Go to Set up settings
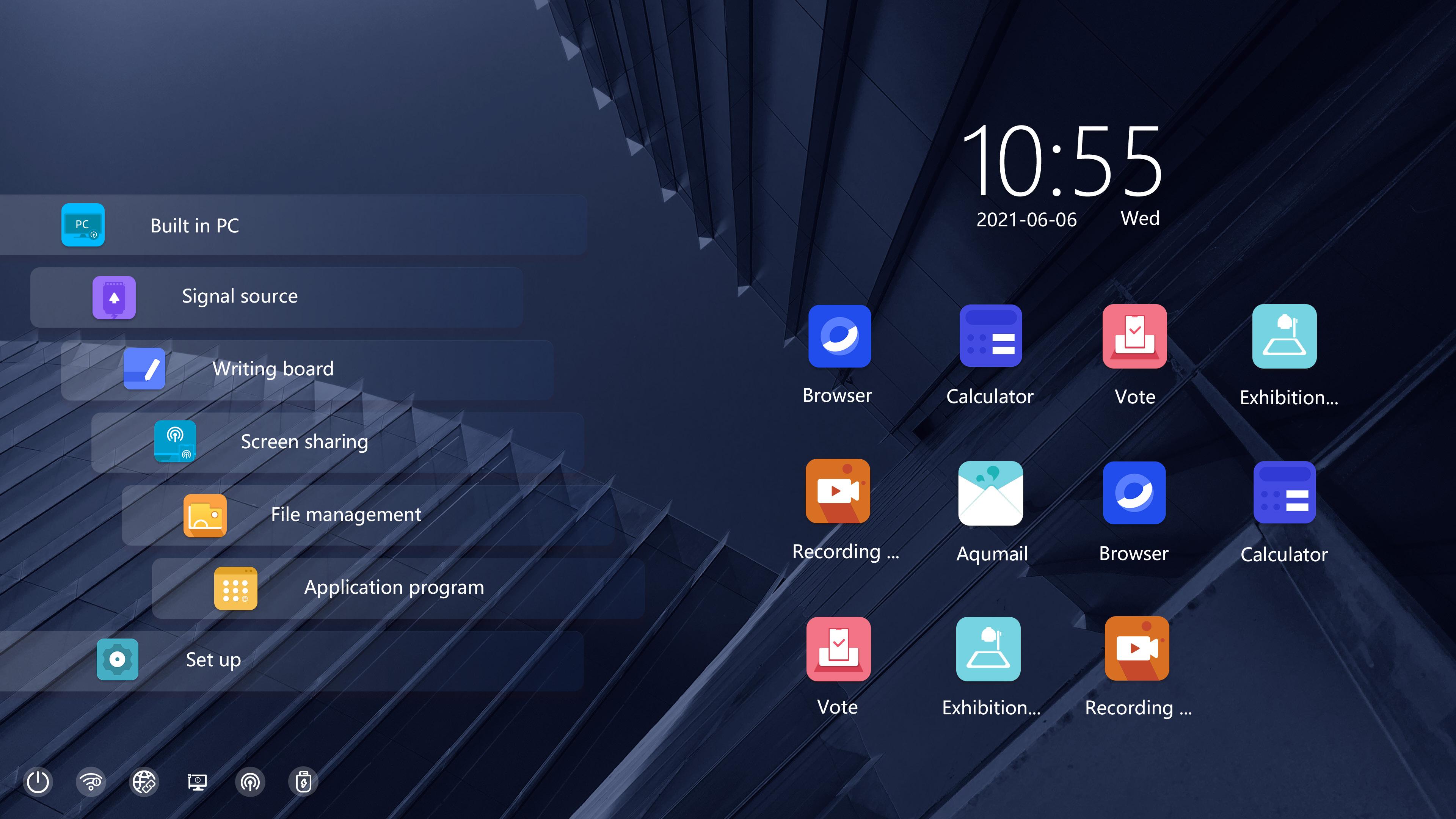Screen dimensions: 1456x819 point(213,660)
